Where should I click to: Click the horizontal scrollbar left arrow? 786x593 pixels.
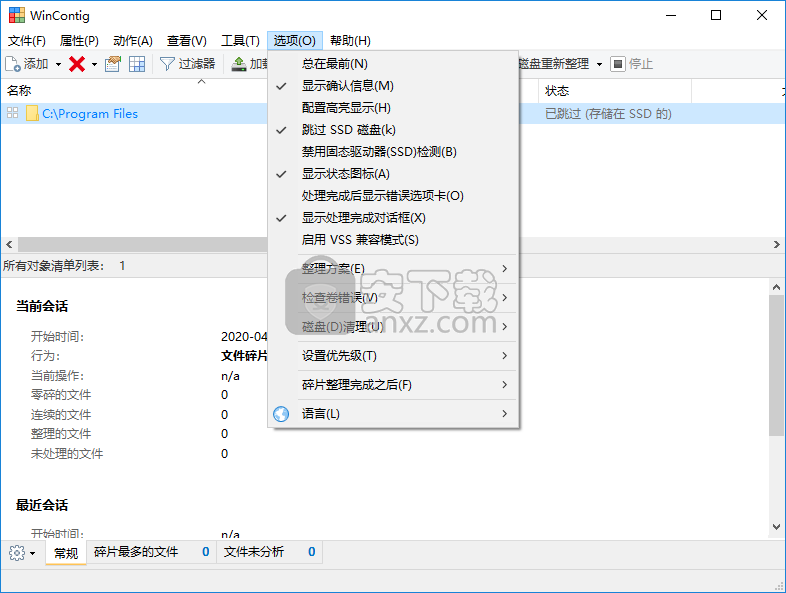tap(9, 245)
